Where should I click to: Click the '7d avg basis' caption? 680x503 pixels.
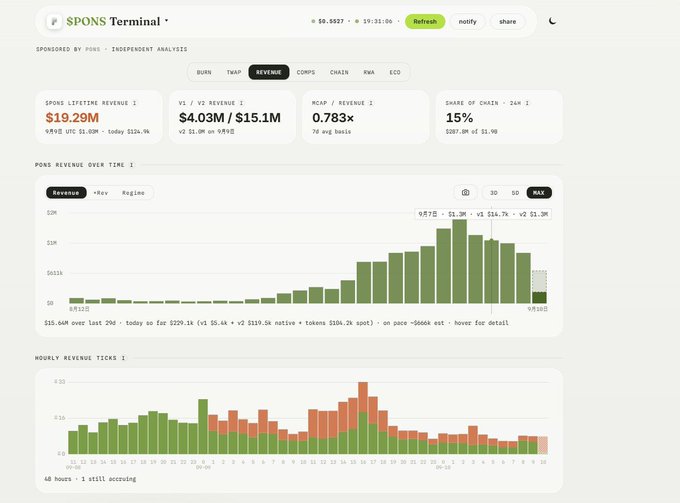331,131
